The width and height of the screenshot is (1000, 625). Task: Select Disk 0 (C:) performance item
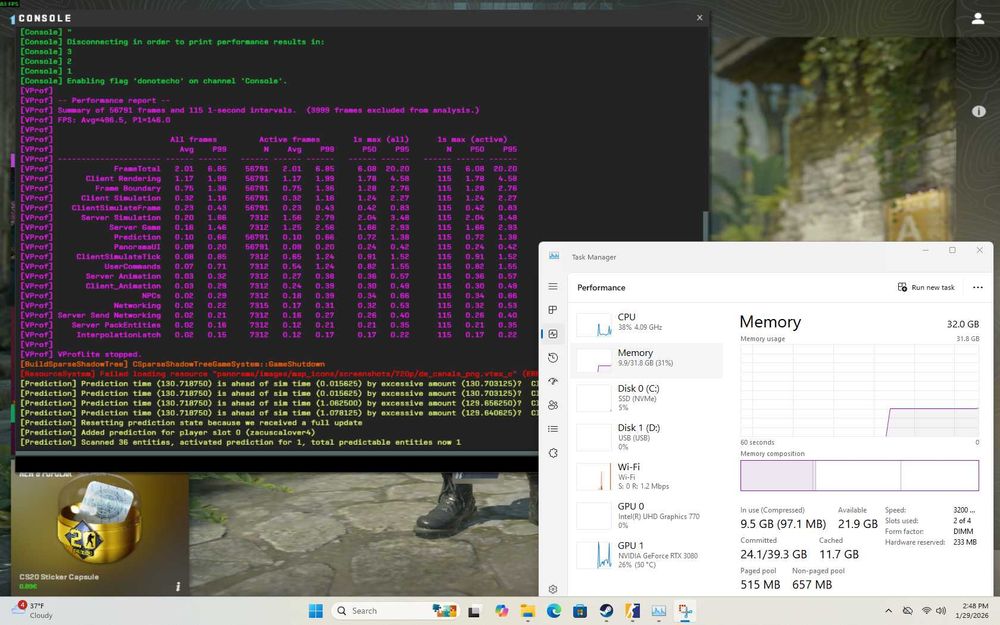click(x=647, y=398)
